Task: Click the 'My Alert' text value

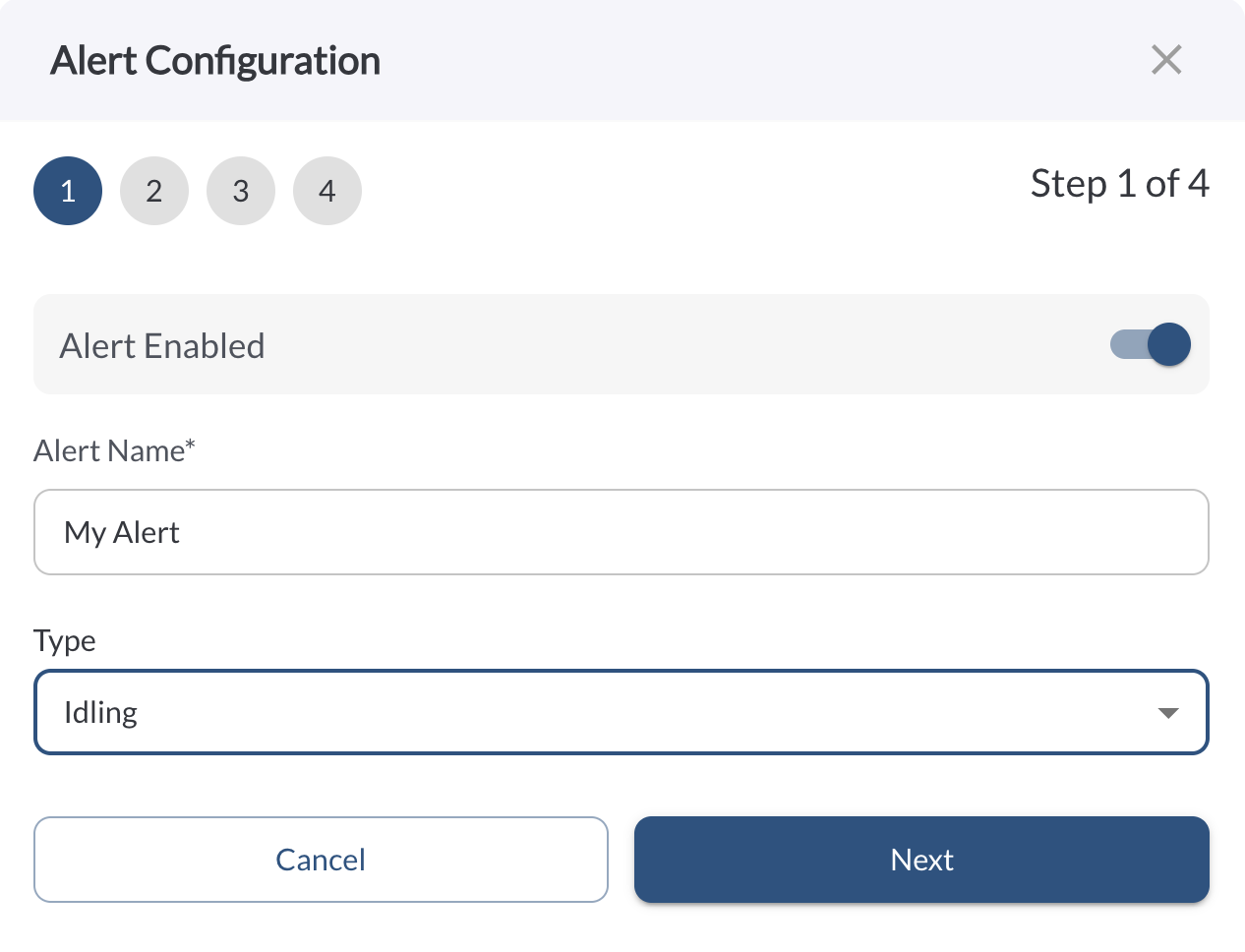Action: (122, 532)
